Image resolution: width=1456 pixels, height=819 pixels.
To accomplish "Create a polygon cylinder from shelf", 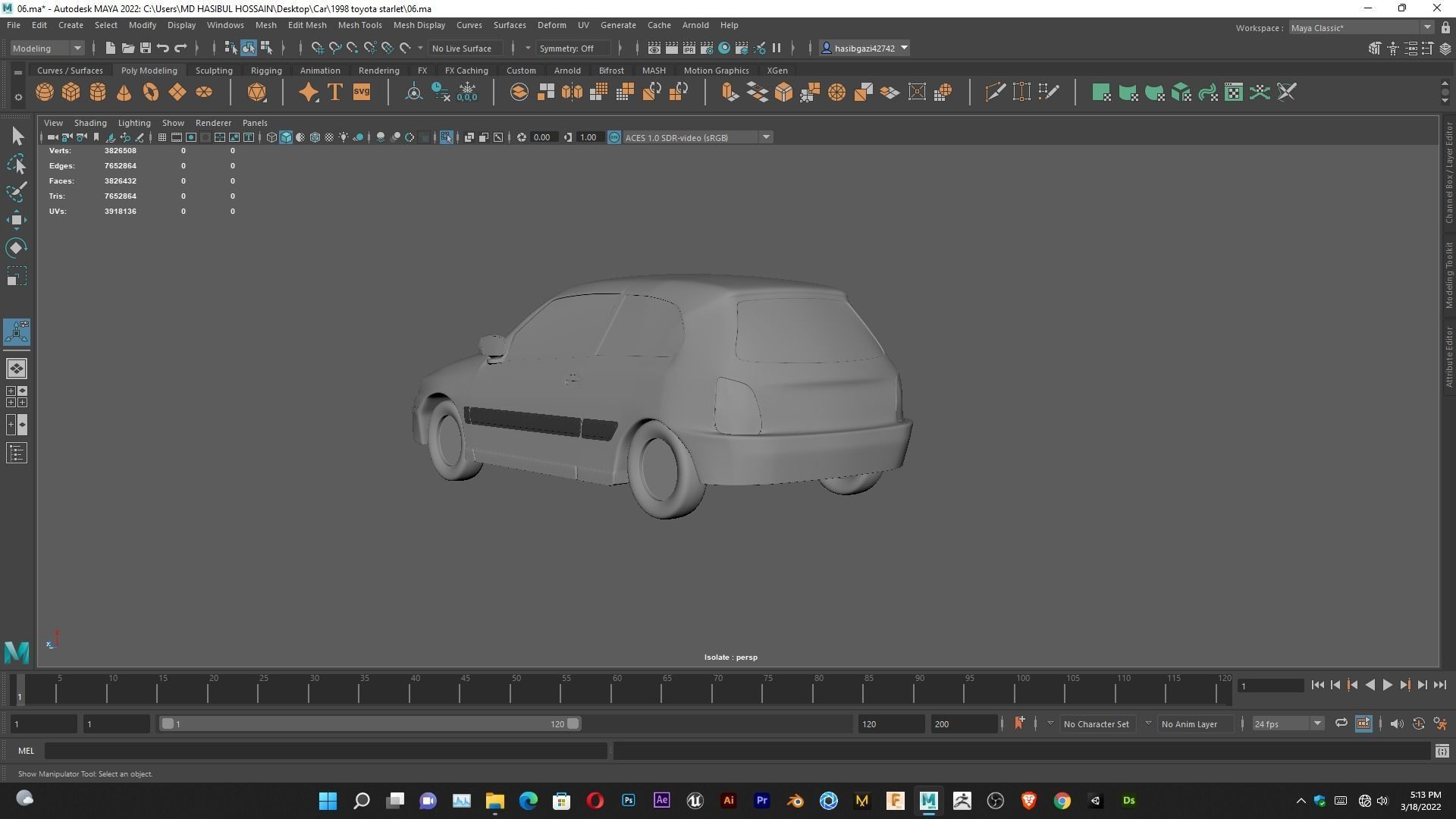I will [98, 93].
